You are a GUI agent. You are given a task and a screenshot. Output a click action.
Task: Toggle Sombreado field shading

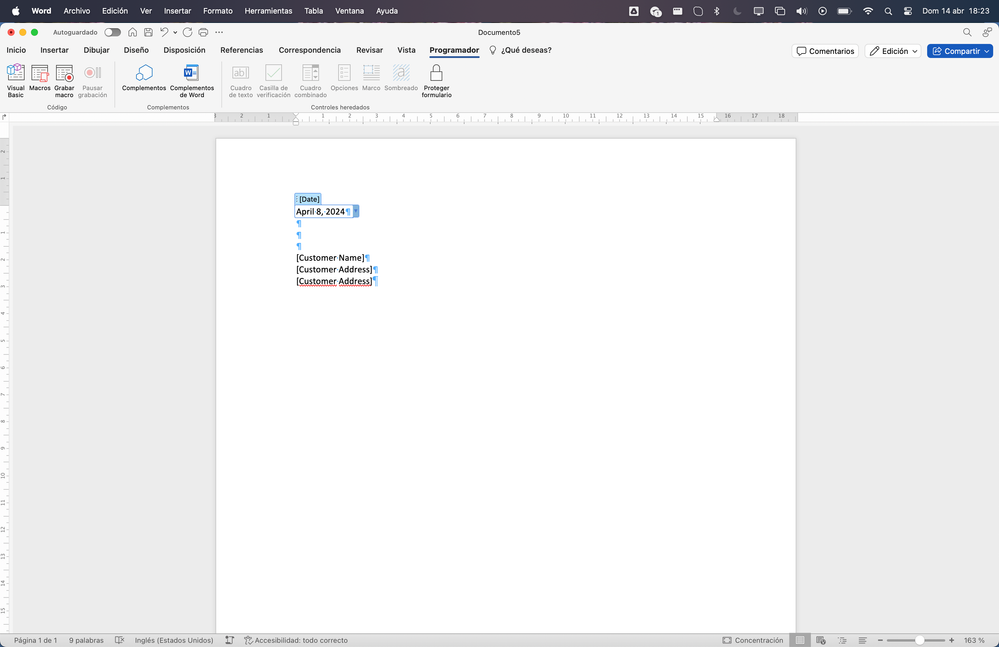[x=401, y=78]
